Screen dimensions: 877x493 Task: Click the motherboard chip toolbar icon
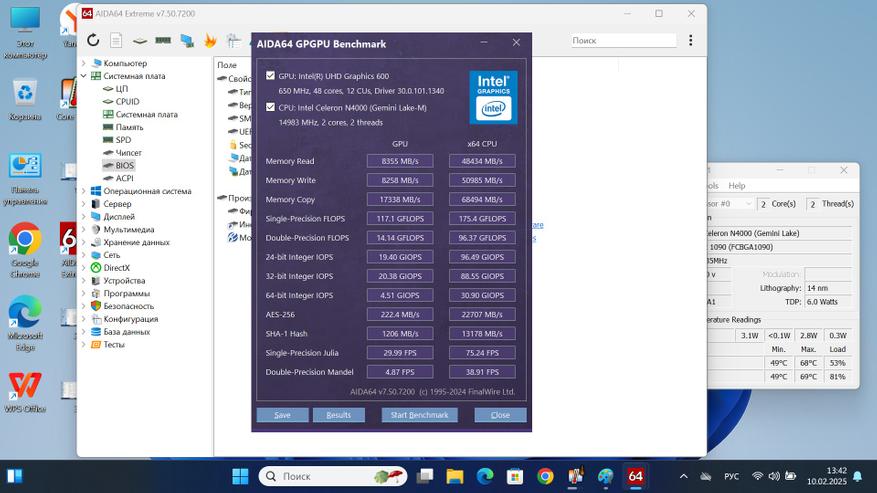coord(139,40)
